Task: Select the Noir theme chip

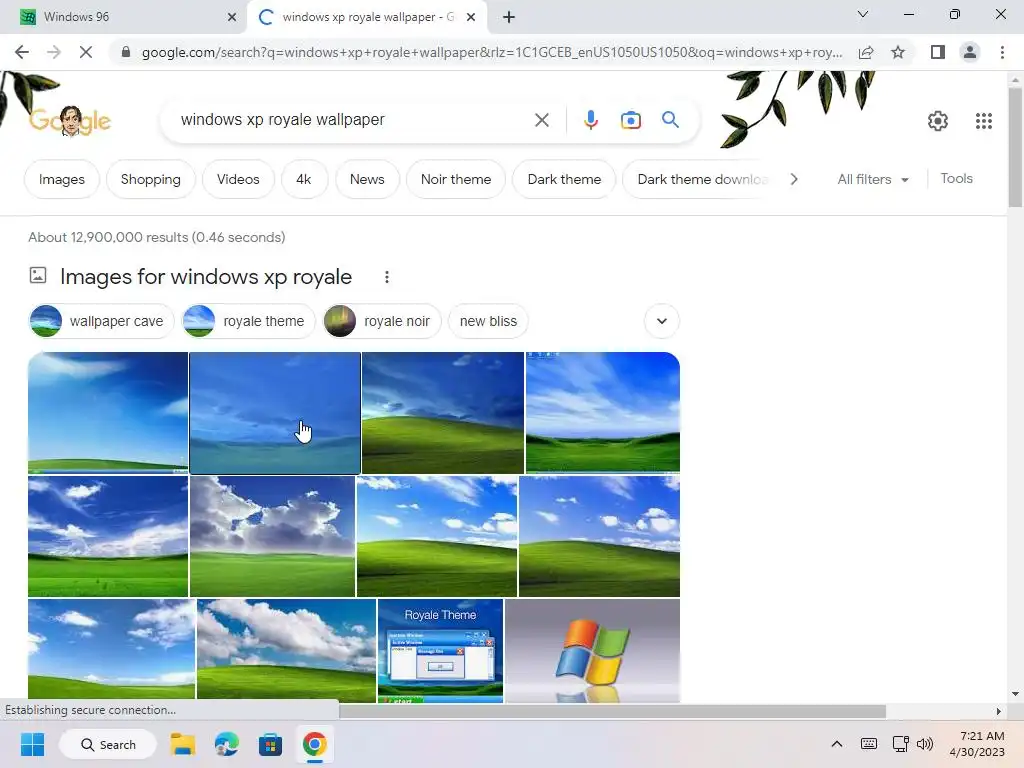Action: (x=456, y=180)
